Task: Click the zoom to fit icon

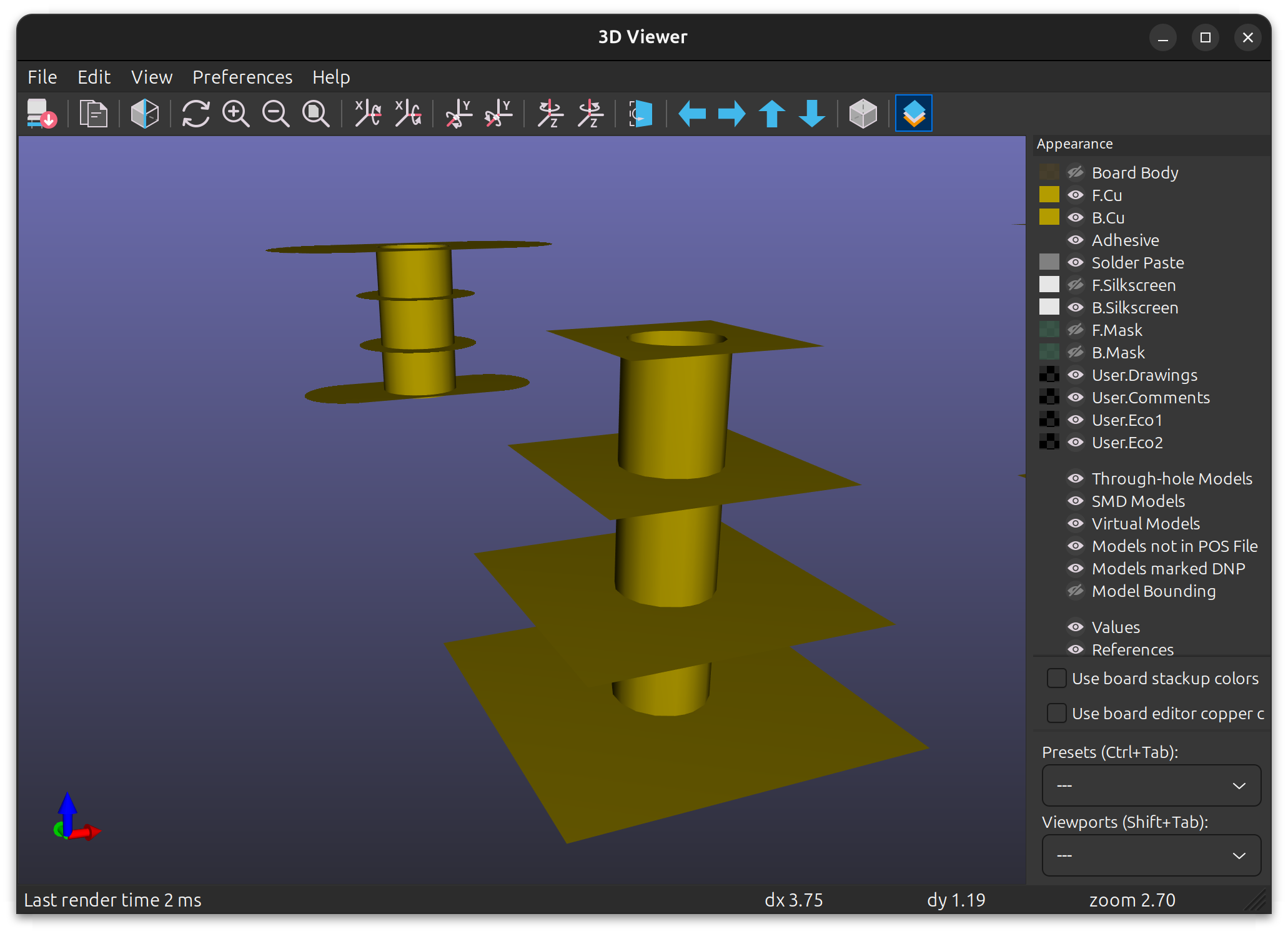Action: (x=315, y=114)
